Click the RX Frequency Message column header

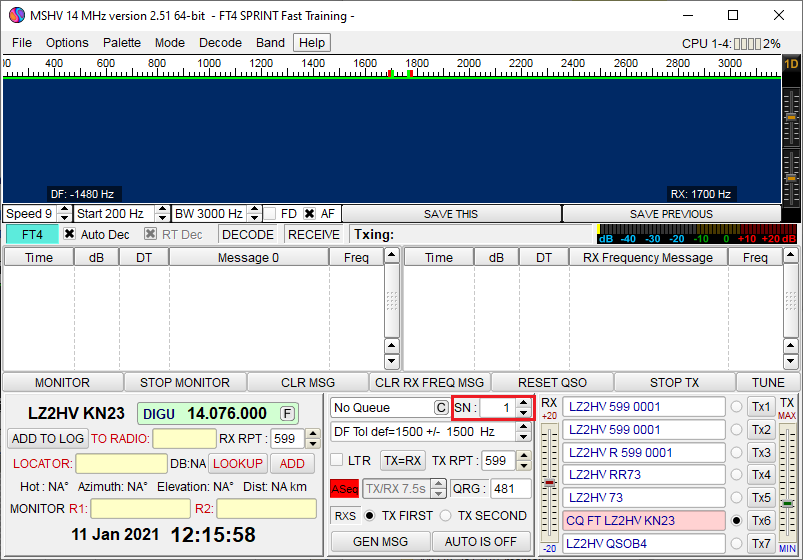(648, 257)
